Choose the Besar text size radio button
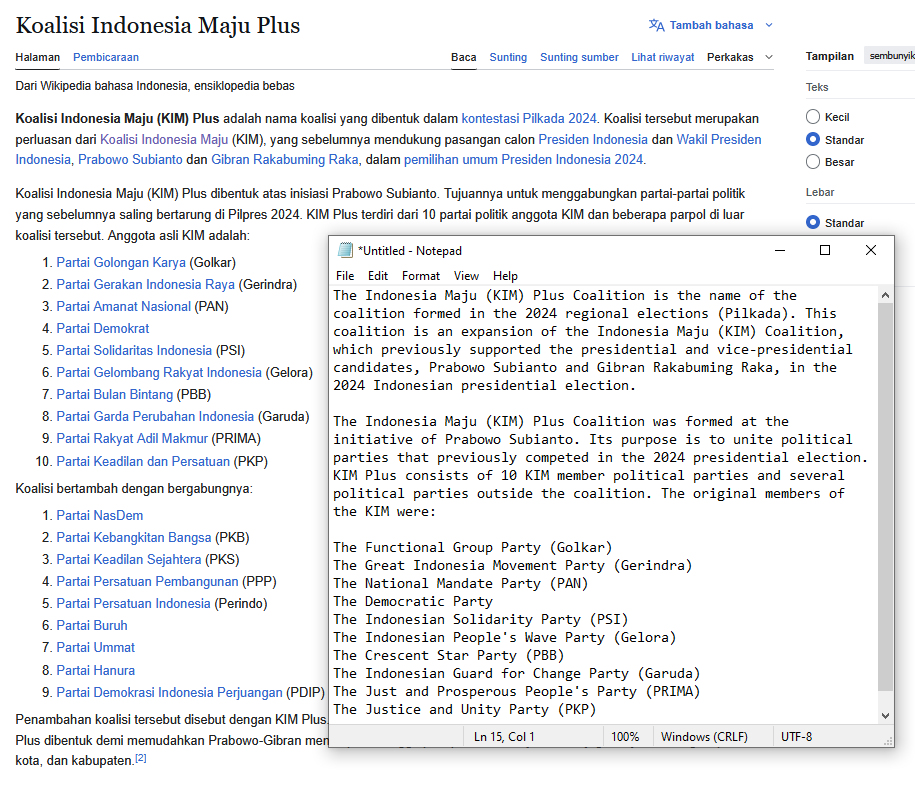Image resolution: width=915 pixels, height=785 pixels. click(x=813, y=161)
